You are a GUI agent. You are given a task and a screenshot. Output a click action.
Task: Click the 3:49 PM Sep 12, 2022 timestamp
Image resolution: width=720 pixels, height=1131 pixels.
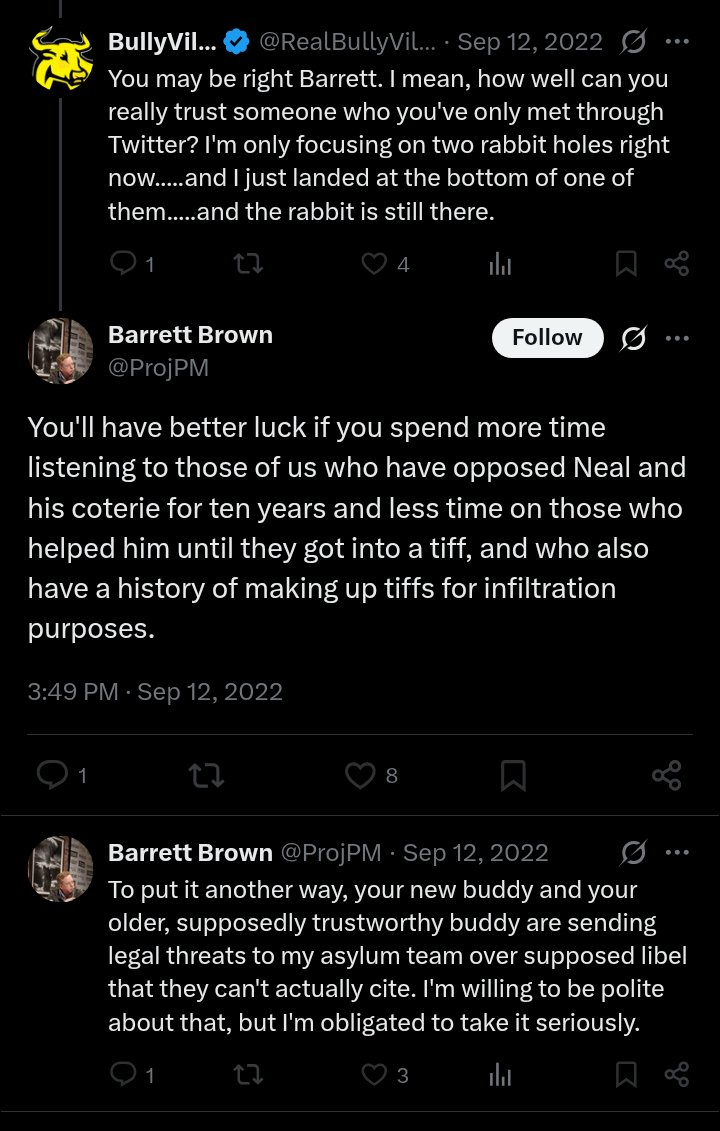(x=155, y=692)
